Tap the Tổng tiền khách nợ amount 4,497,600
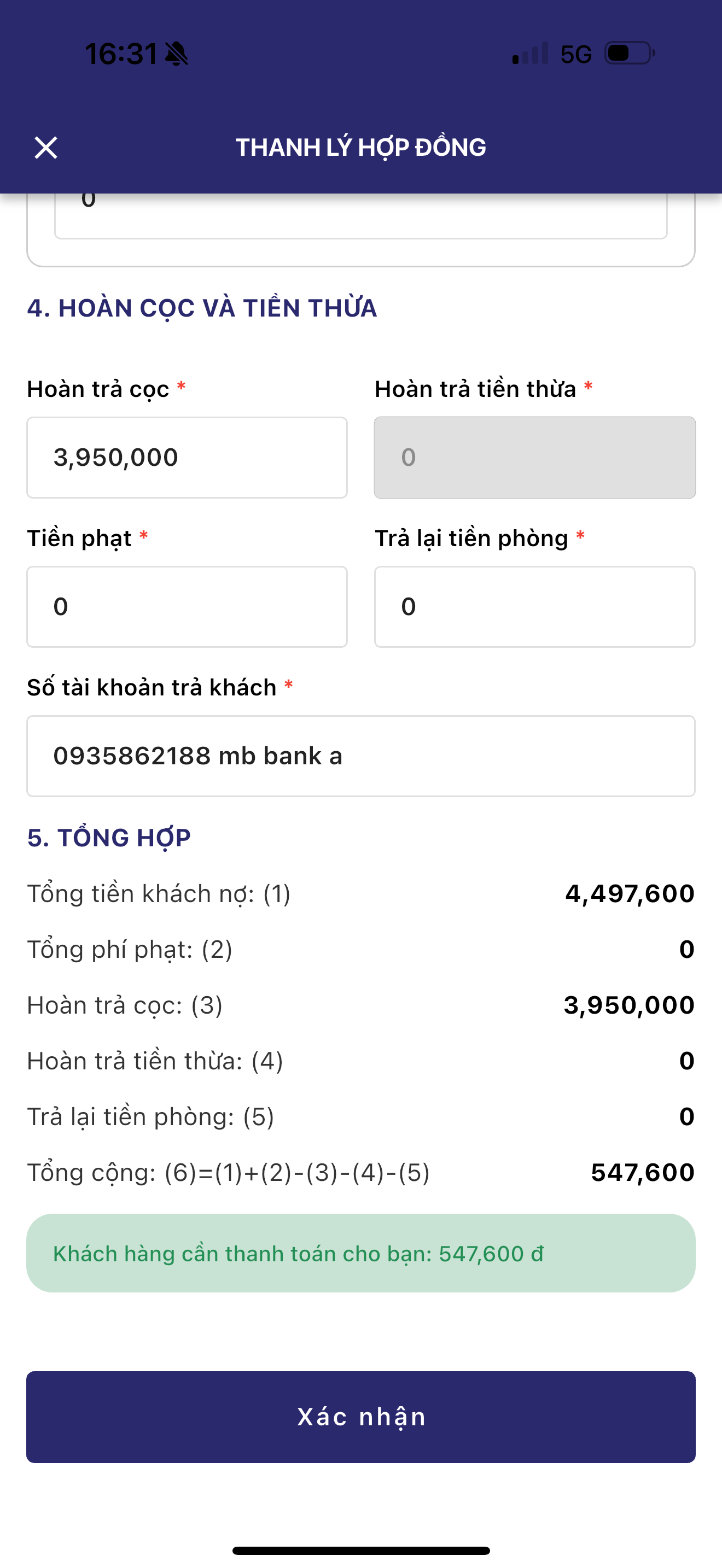Viewport: 722px width, 1568px height. (630, 893)
